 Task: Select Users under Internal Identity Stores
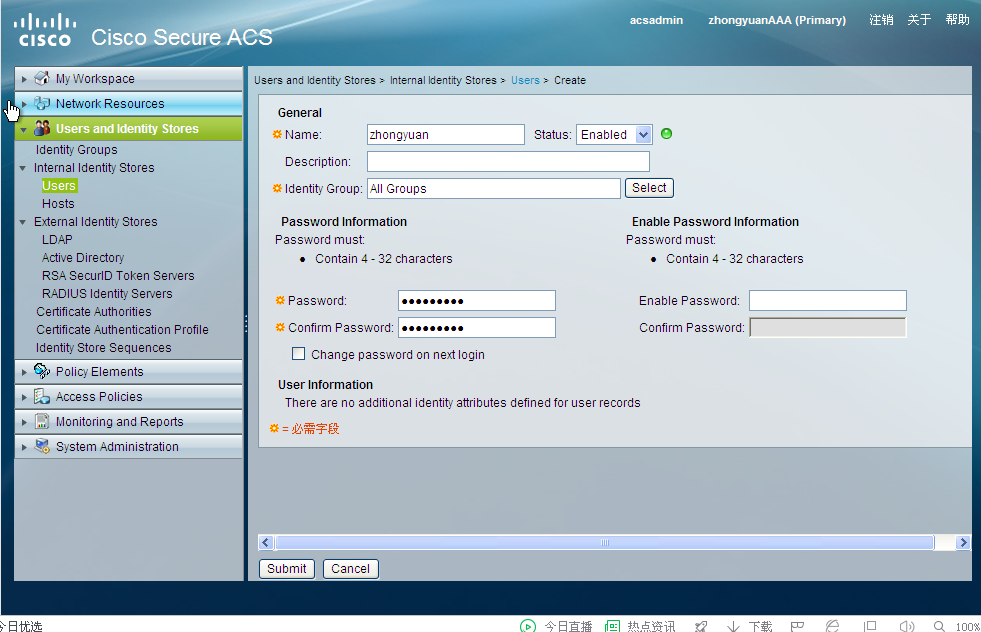tap(59, 185)
